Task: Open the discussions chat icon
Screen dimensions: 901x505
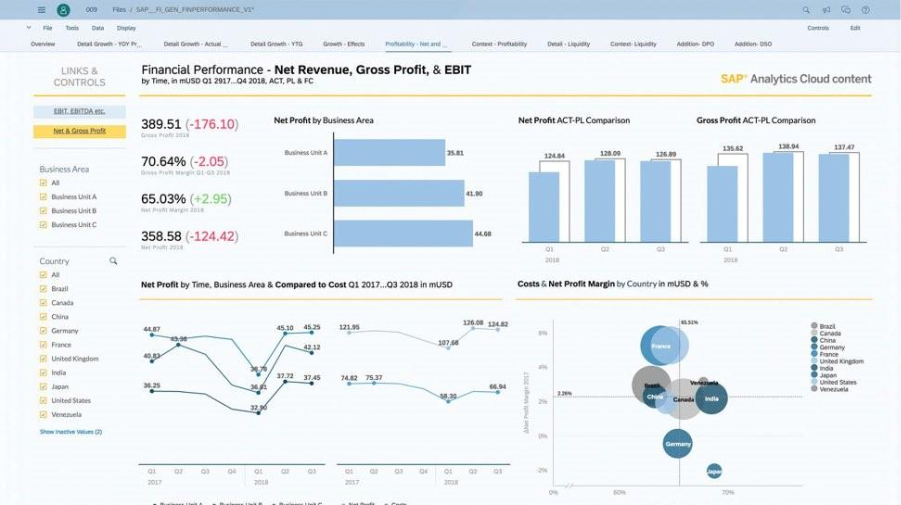Action: [x=846, y=10]
